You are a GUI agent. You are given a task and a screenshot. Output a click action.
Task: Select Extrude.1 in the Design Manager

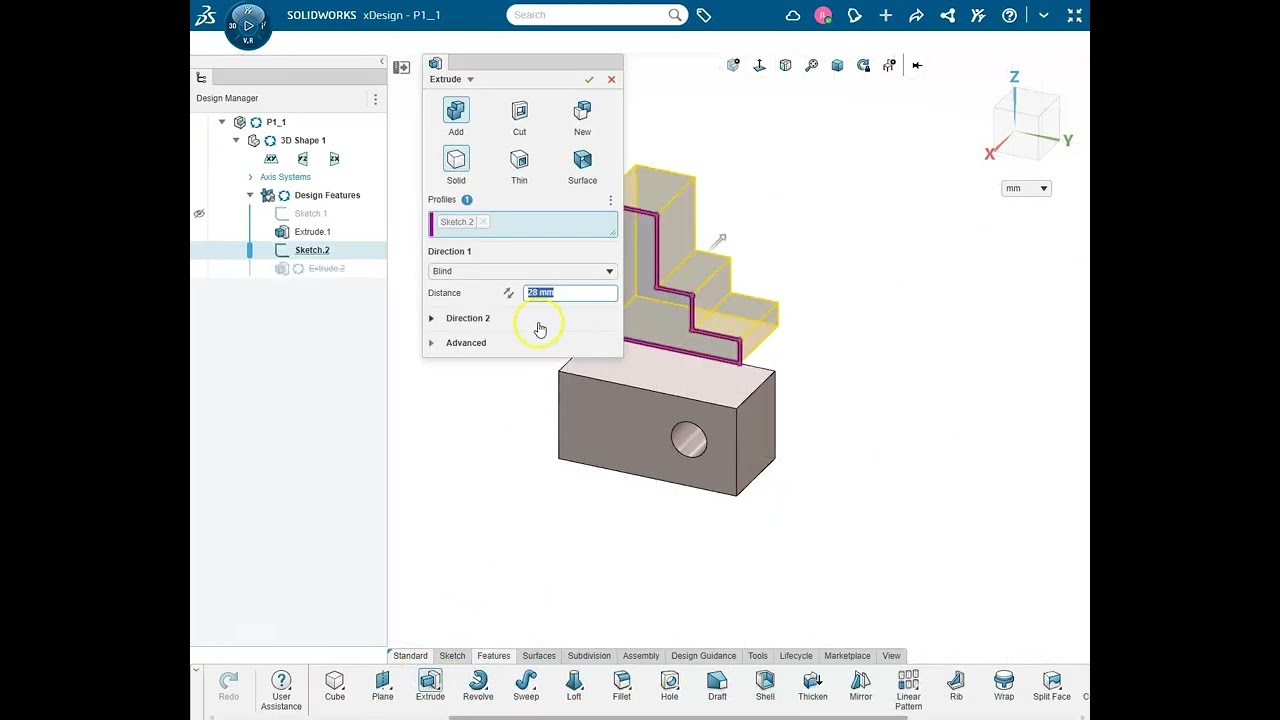pyautogui.click(x=312, y=232)
